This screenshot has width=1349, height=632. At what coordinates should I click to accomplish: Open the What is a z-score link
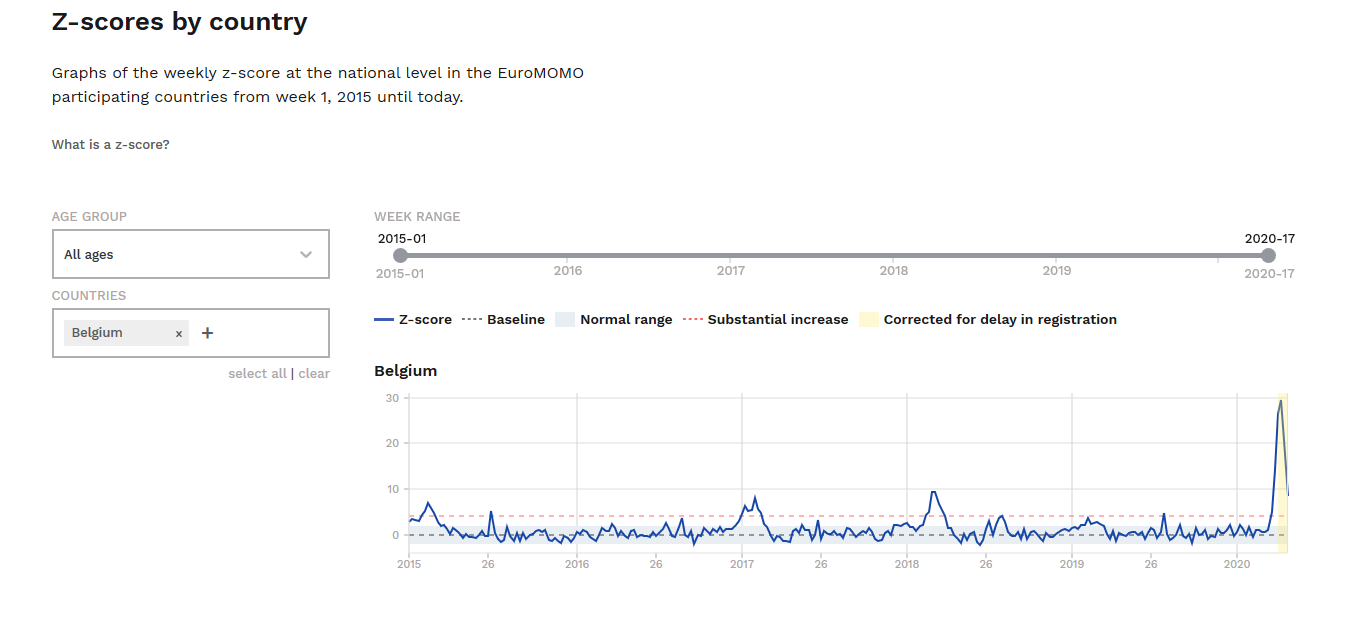point(111,145)
